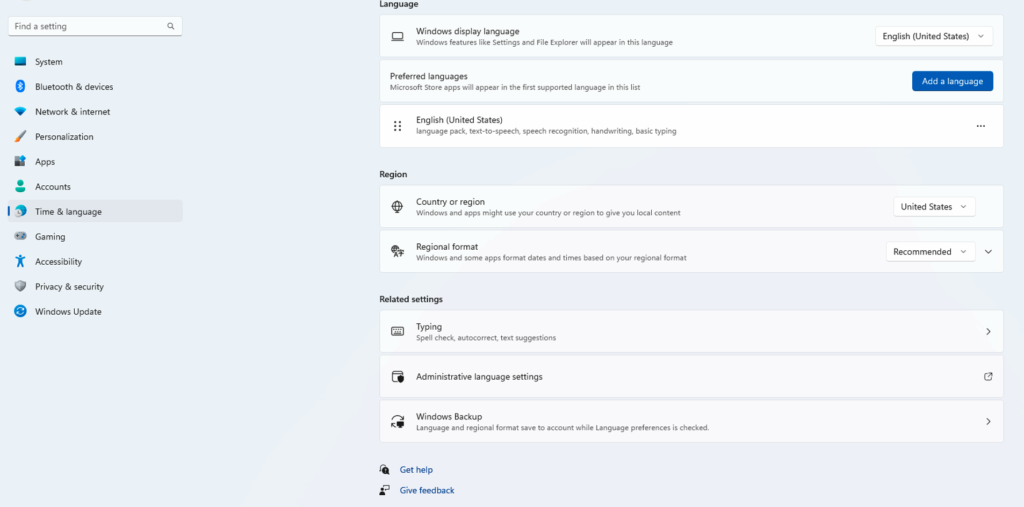
Task: Open Accessibility from the sidebar label
Action: [59, 261]
